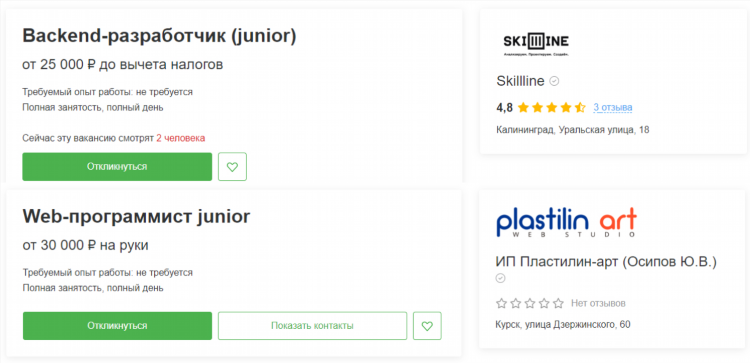Click the plastilin art web studio logo
The image size is (750, 363).
(566, 223)
